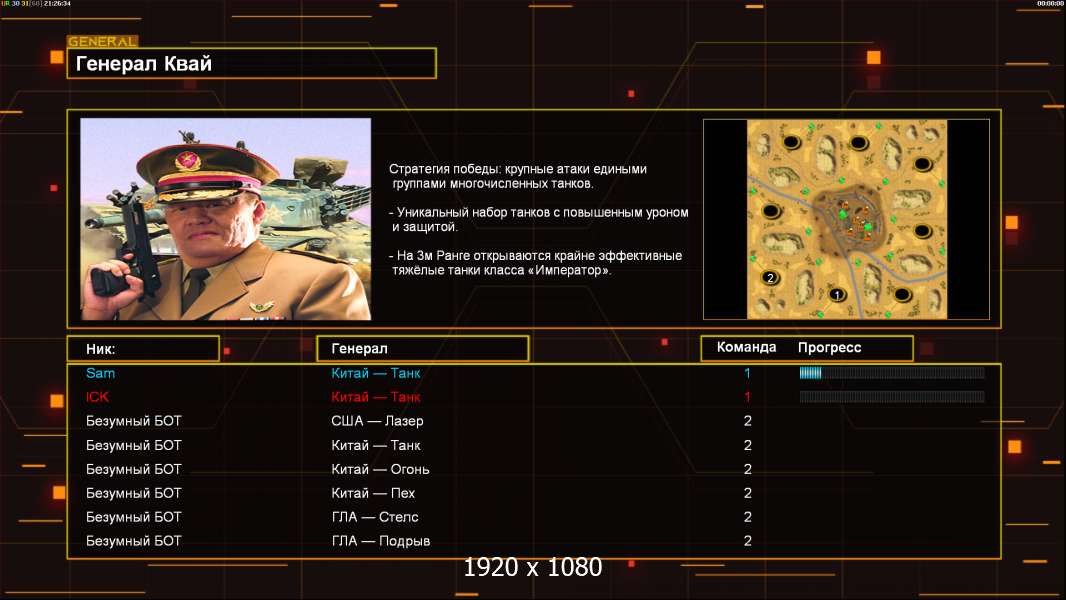Click the 'США — Лазер' general entry
The height and width of the screenshot is (600, 1066).
tap(377, 421)
